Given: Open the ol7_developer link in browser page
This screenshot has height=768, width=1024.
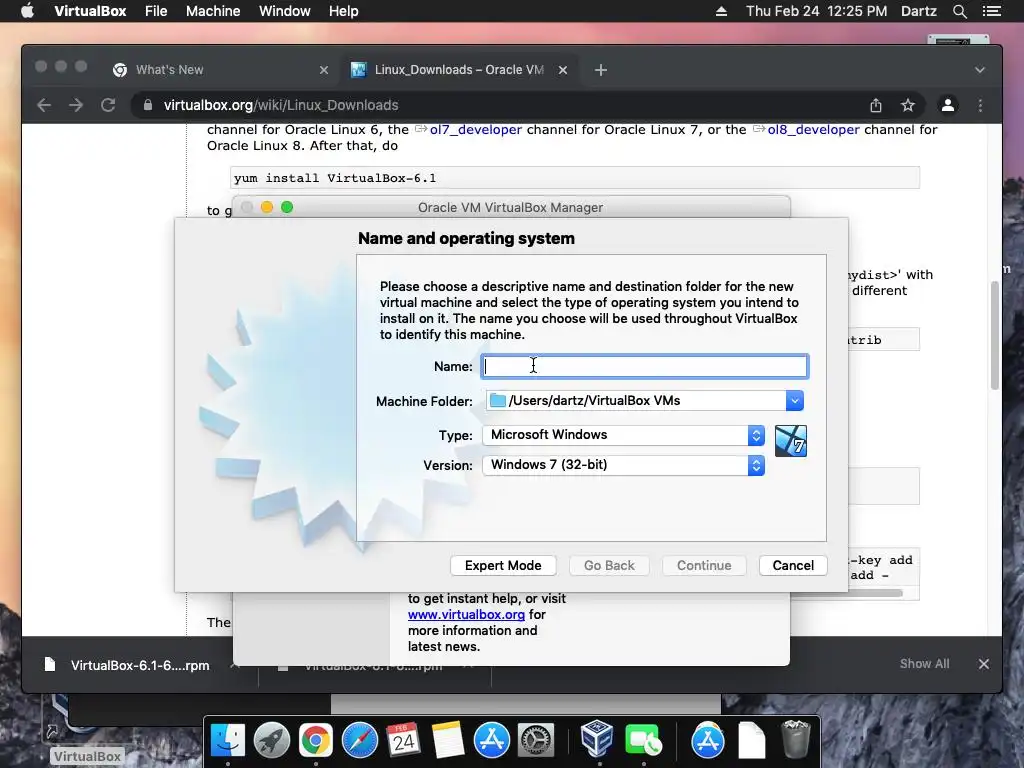Looking at the screenshot, I should click(475, 129).
